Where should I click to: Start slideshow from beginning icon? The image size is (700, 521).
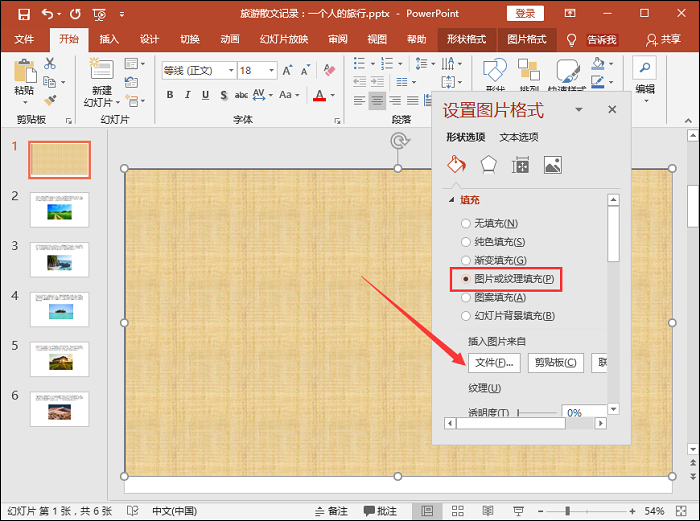pyautogui.click(x=99, y=15)
